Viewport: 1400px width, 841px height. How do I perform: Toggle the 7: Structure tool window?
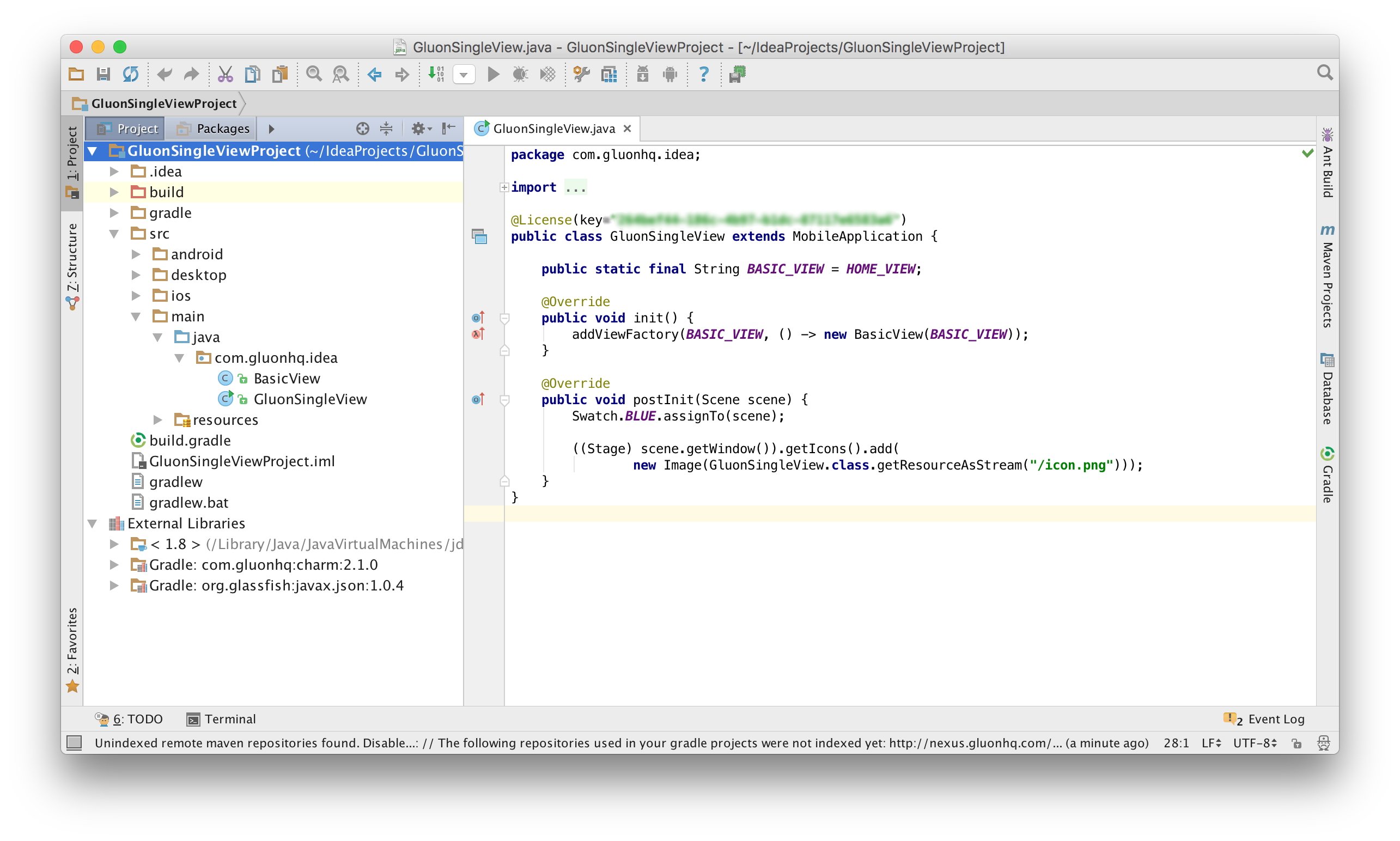click(x=72, y=266)
